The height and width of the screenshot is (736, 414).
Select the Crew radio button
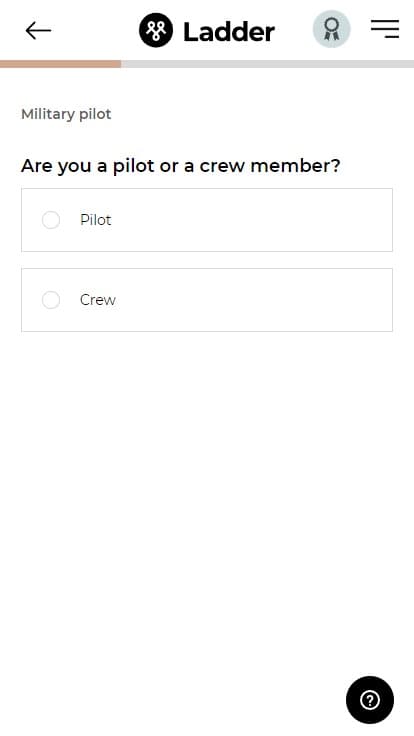coord(51,300)
